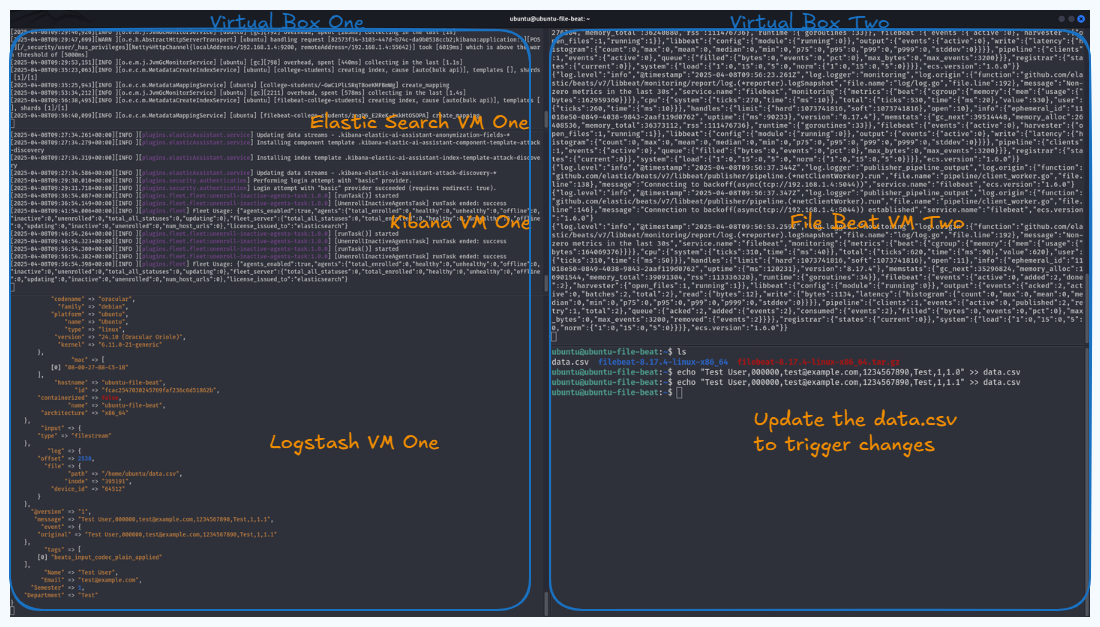This screenshot has height=627, width=1100.
Task: Click the echo command ending in 1,1.1
Action: [849, 382]
